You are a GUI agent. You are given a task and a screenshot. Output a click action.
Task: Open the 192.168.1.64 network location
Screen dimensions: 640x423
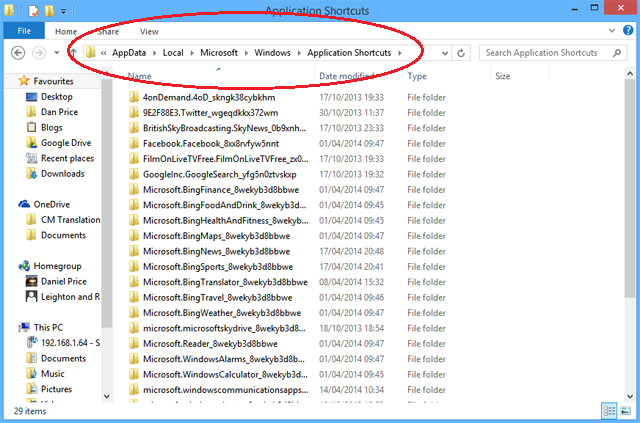(70, 343)
